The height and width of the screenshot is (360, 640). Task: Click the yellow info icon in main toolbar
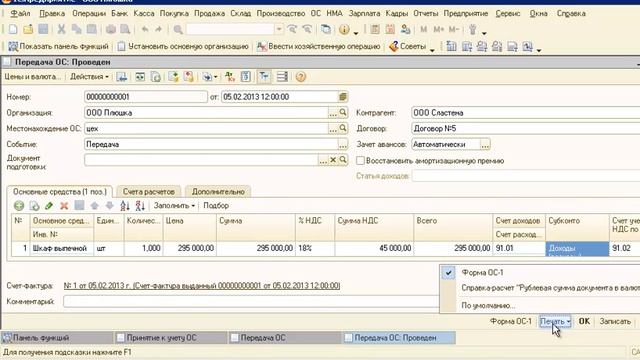coord(344,29)
